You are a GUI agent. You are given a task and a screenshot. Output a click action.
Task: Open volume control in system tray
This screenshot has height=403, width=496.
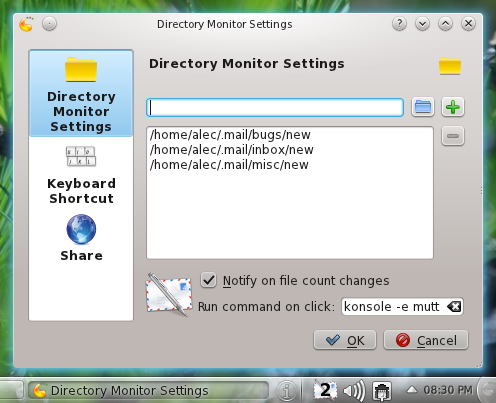[354, 390]
